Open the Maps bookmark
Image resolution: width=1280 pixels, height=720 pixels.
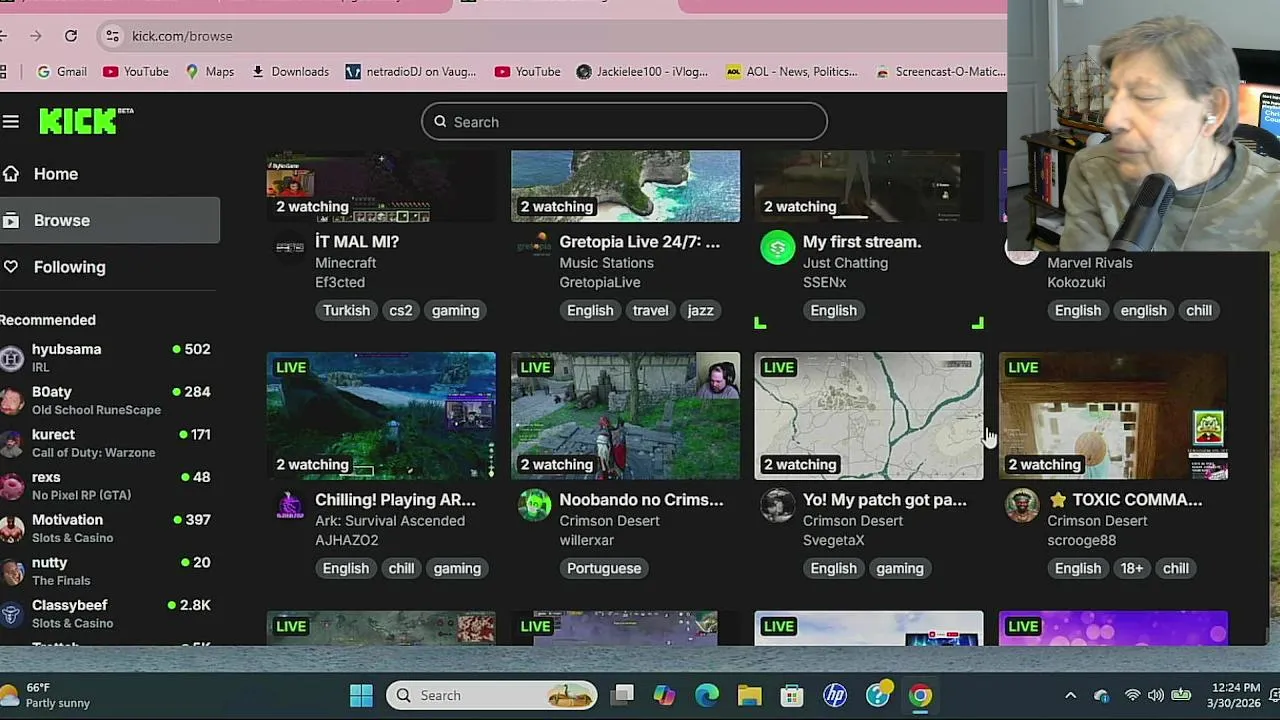tap(210, 72)
